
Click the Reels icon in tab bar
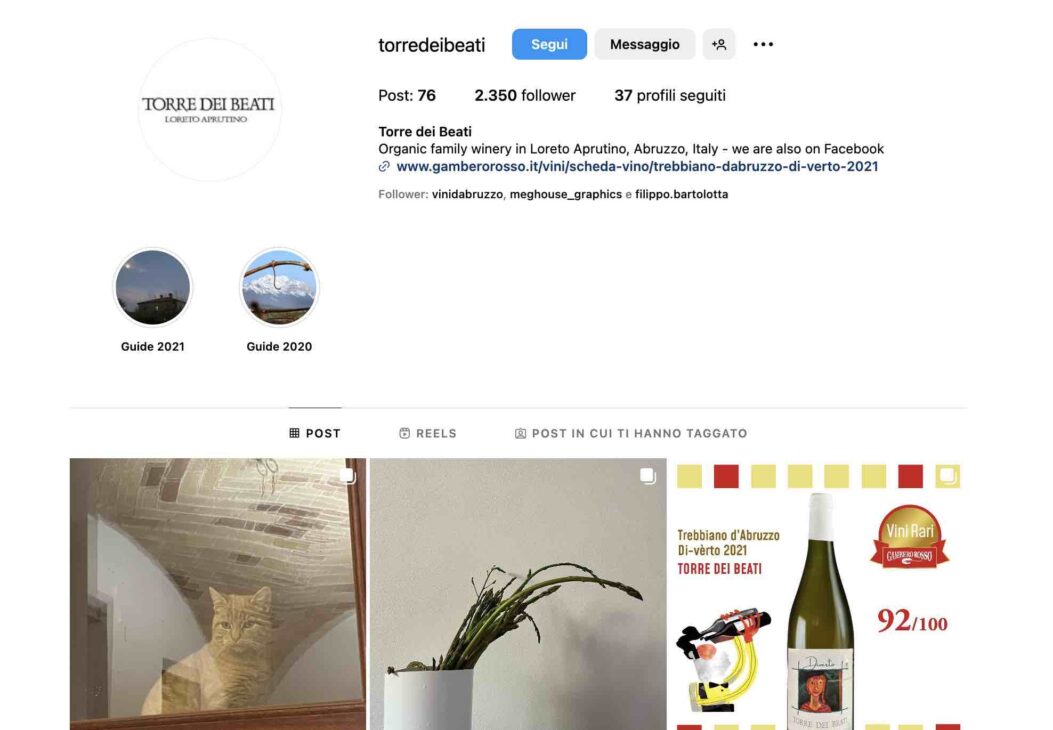[x=404, y=433]
